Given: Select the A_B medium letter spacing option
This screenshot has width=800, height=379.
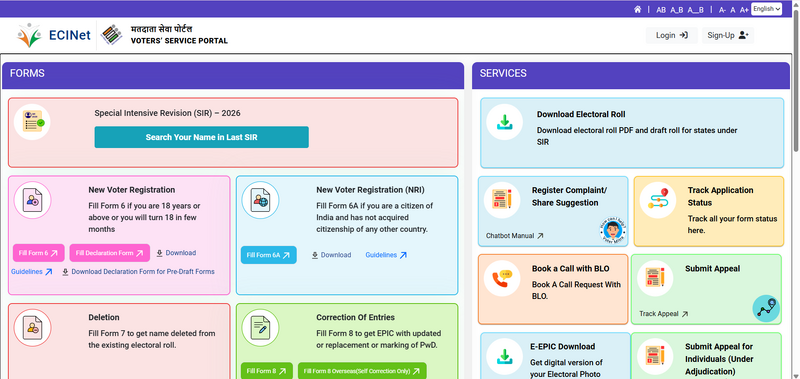Looking at the screenshot, I should pos(677,10).
